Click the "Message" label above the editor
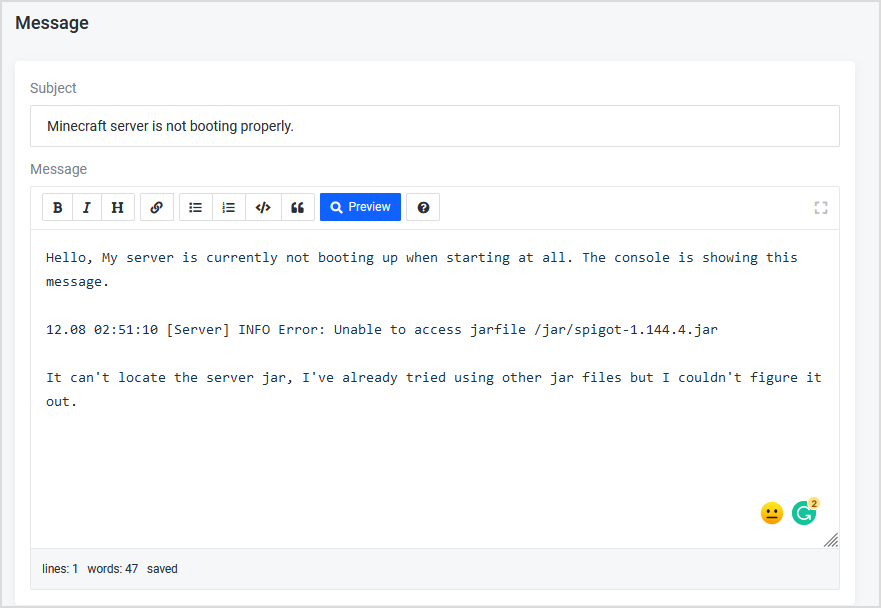The image size is (881, 608). 58,169
